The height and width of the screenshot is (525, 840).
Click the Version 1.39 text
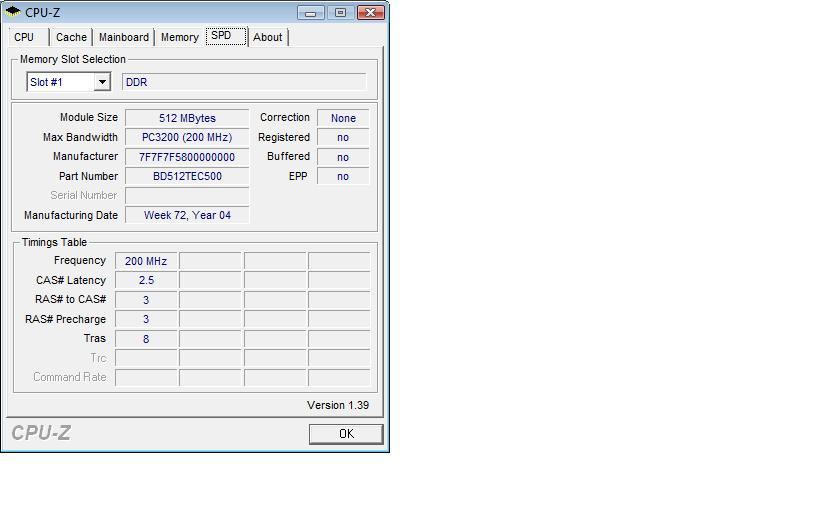point(338,405)
